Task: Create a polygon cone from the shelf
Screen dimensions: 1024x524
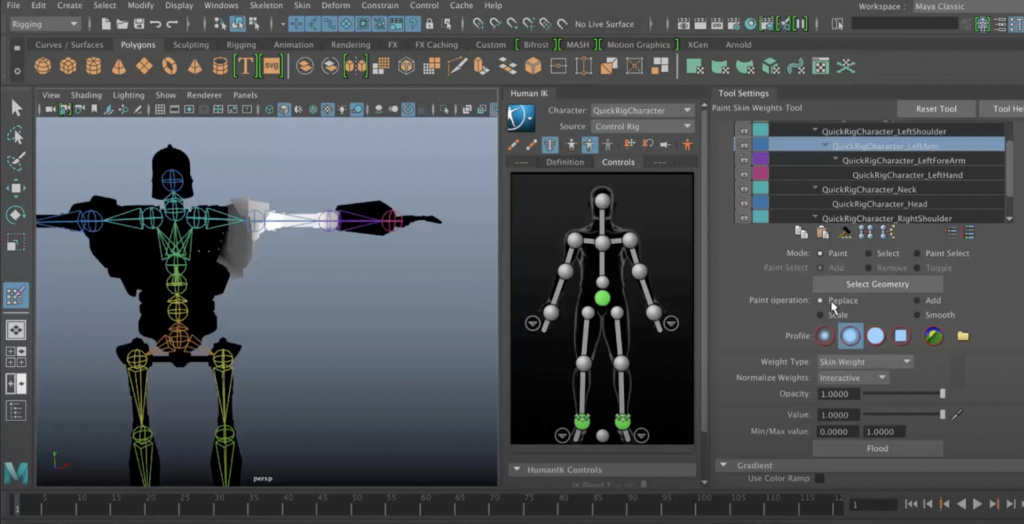Action: coord(118,66)
